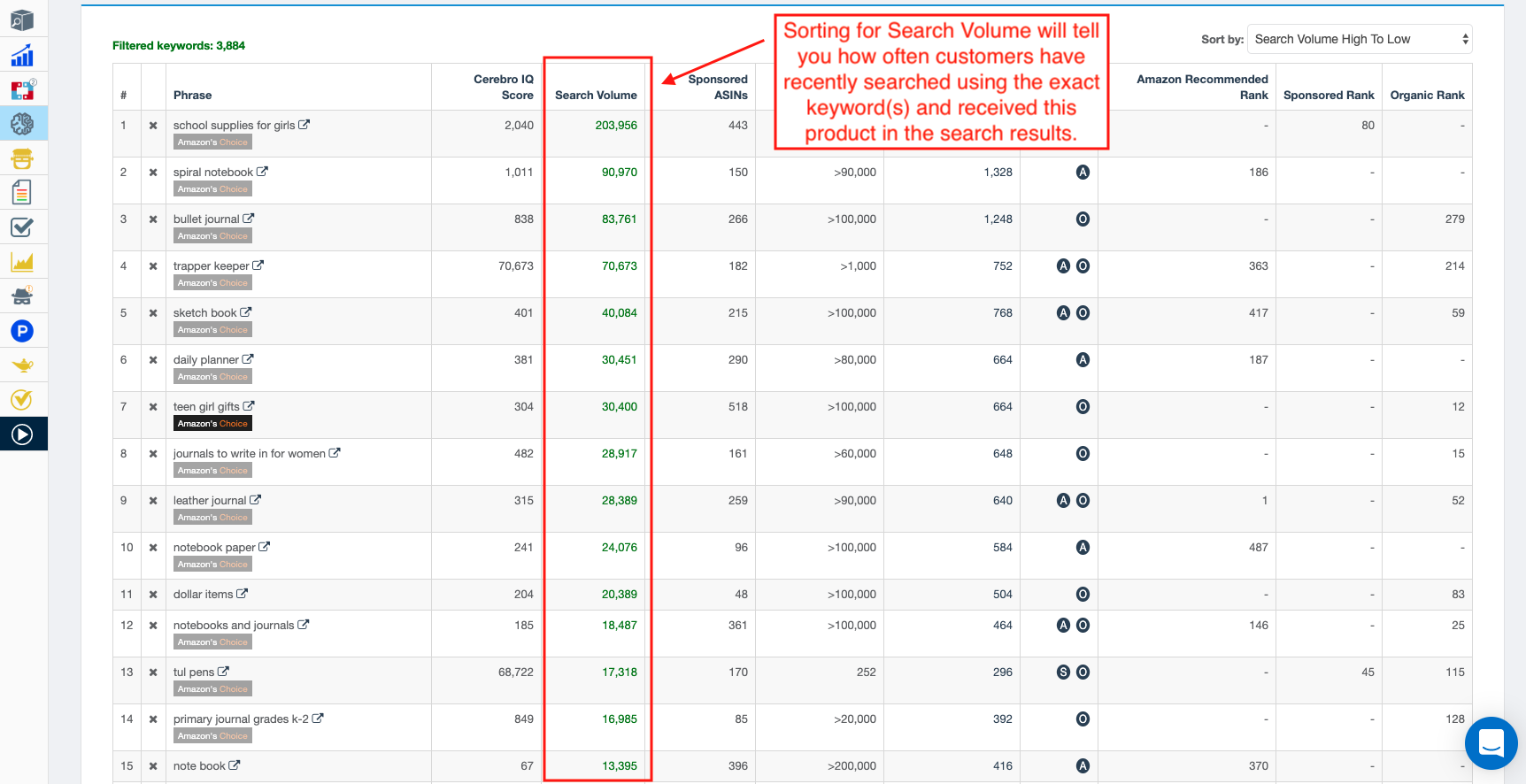Click the '#' column header

click(123, 96)
